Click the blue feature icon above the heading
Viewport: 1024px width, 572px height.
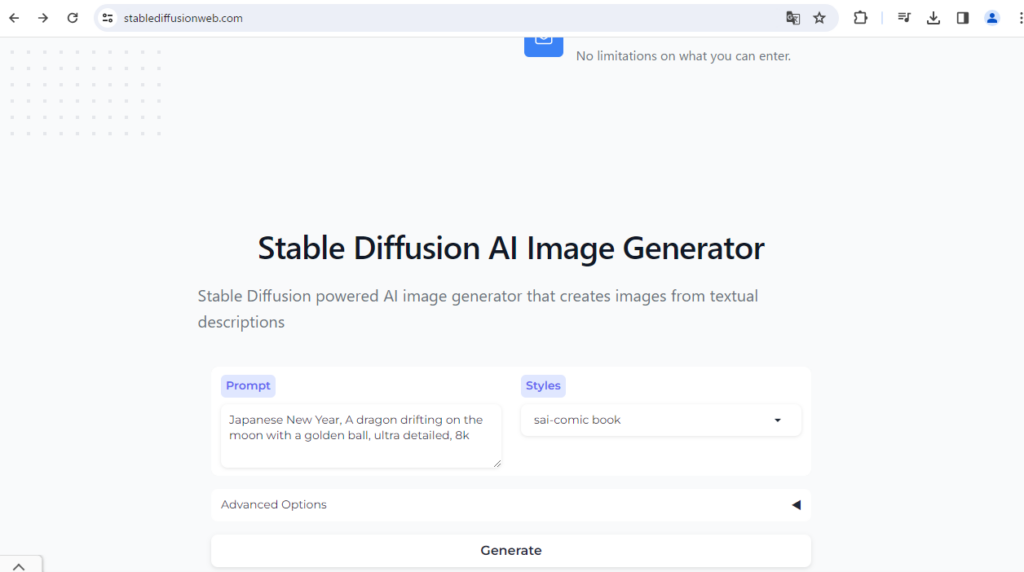coord(543,47)
